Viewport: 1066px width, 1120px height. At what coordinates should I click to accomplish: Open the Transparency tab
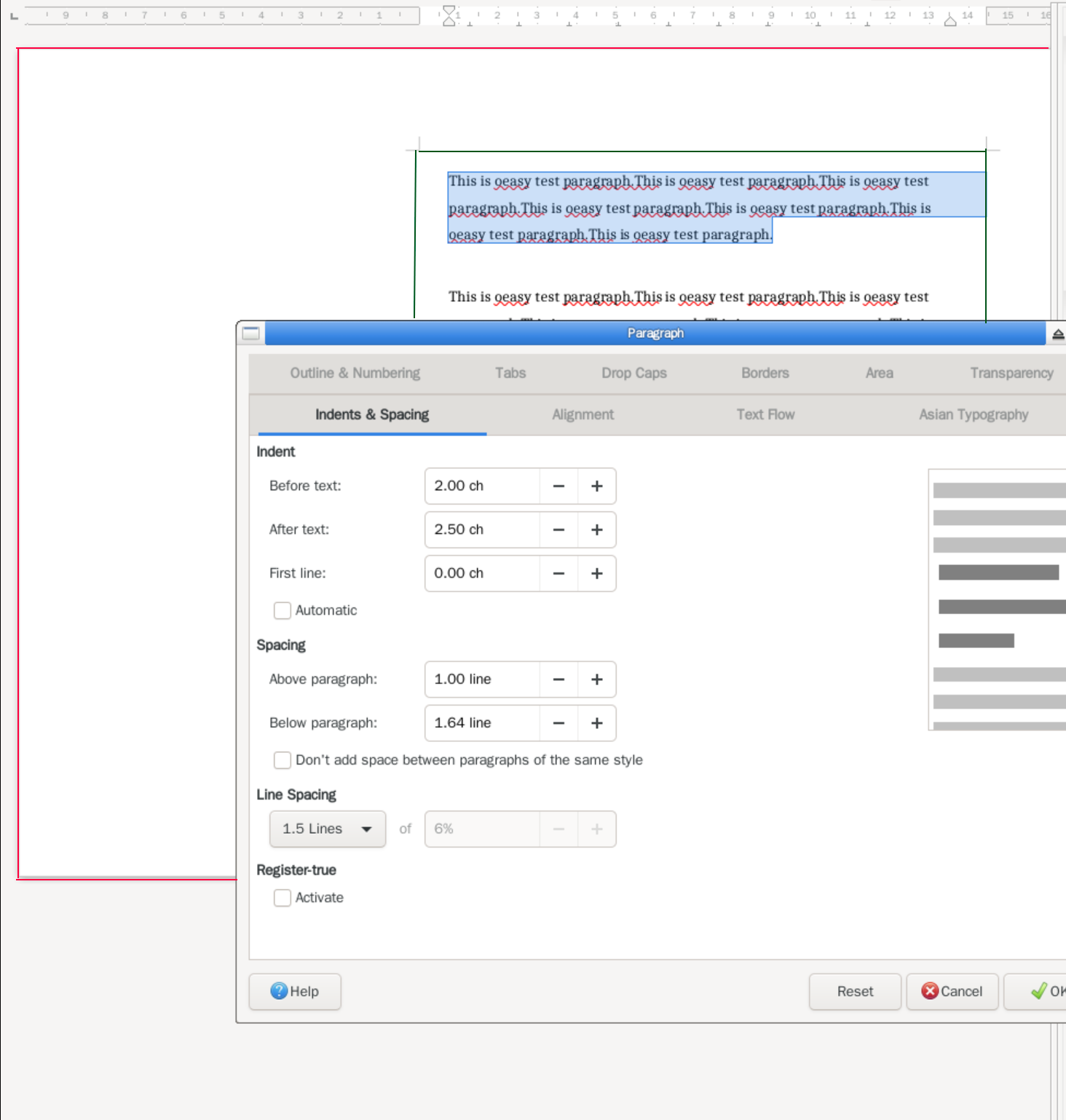coord(1011,373)
